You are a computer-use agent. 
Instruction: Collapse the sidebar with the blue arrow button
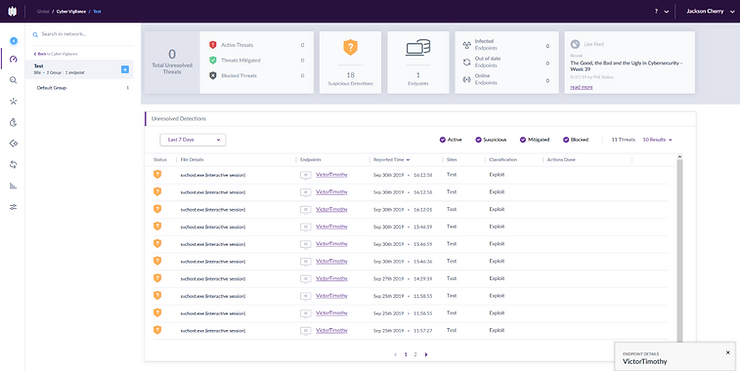14,41
